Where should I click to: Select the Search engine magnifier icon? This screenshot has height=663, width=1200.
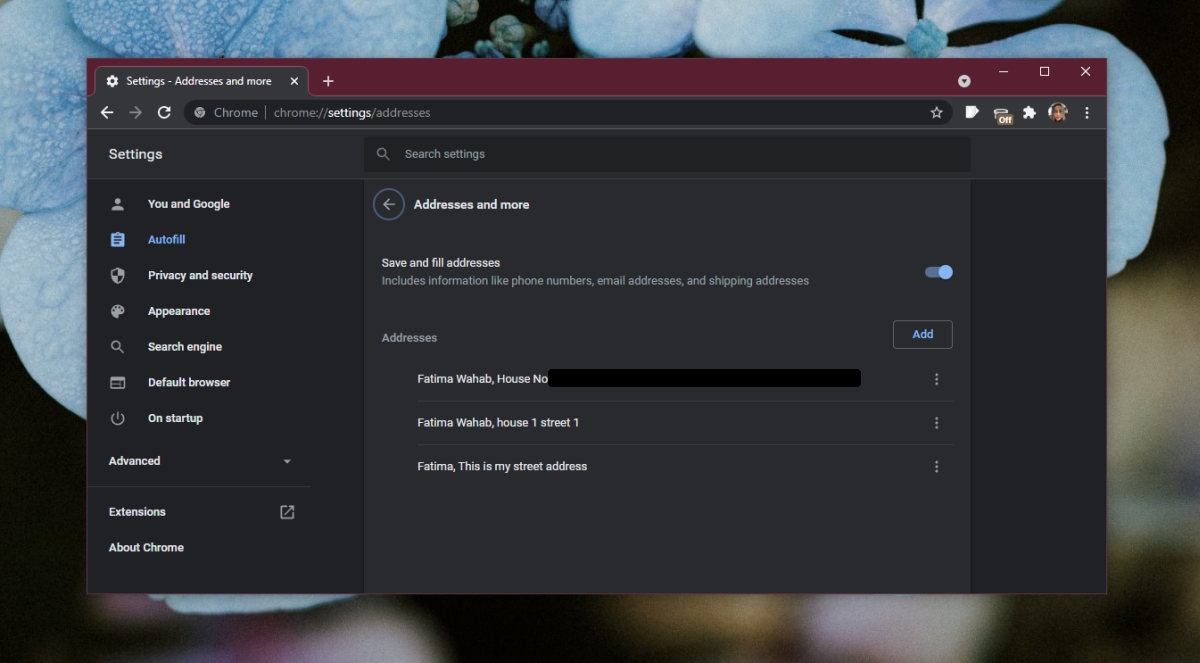(117, 346)
